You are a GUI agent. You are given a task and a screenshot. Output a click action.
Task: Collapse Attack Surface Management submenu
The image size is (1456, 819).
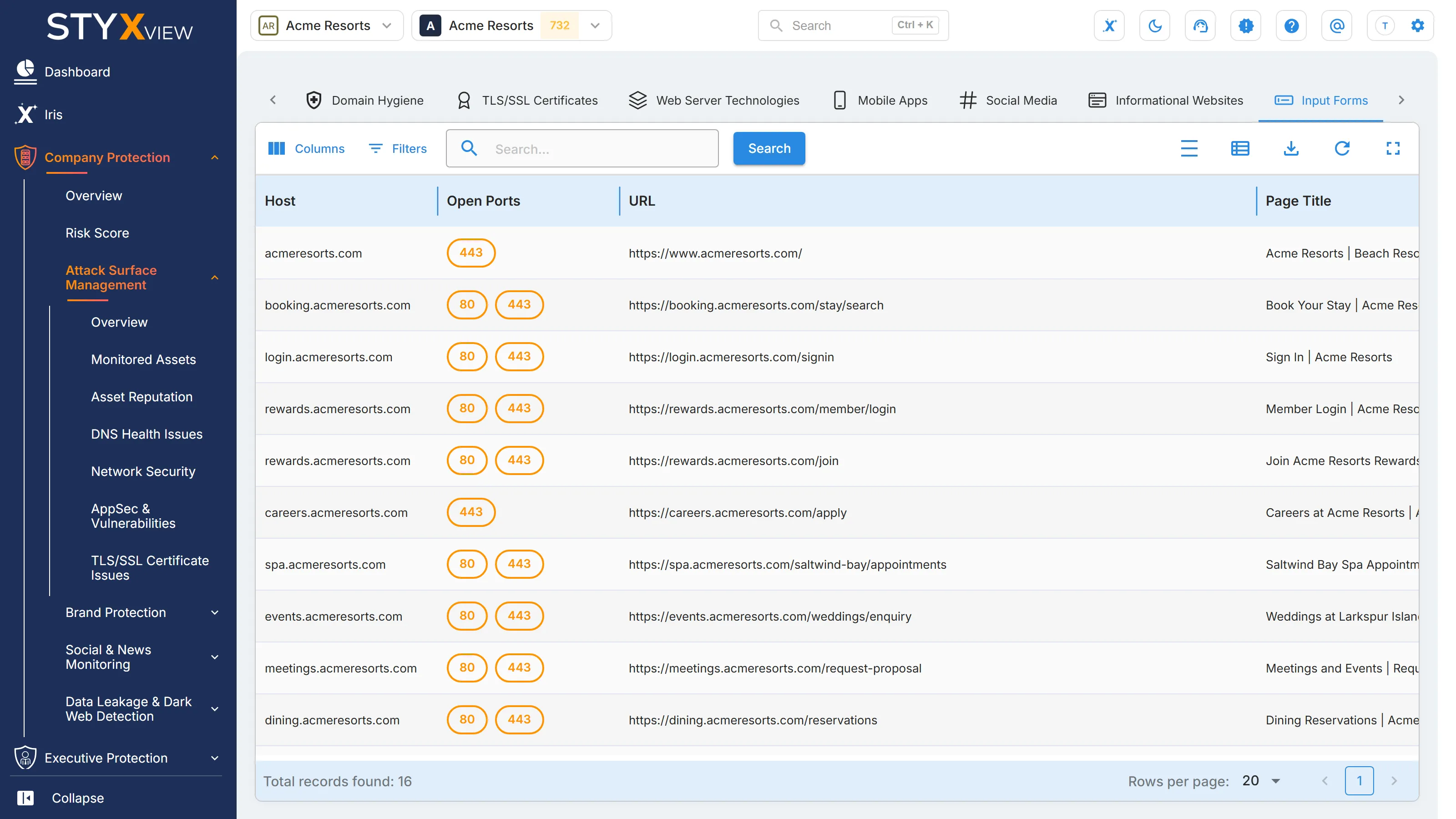tap(215, 278)
